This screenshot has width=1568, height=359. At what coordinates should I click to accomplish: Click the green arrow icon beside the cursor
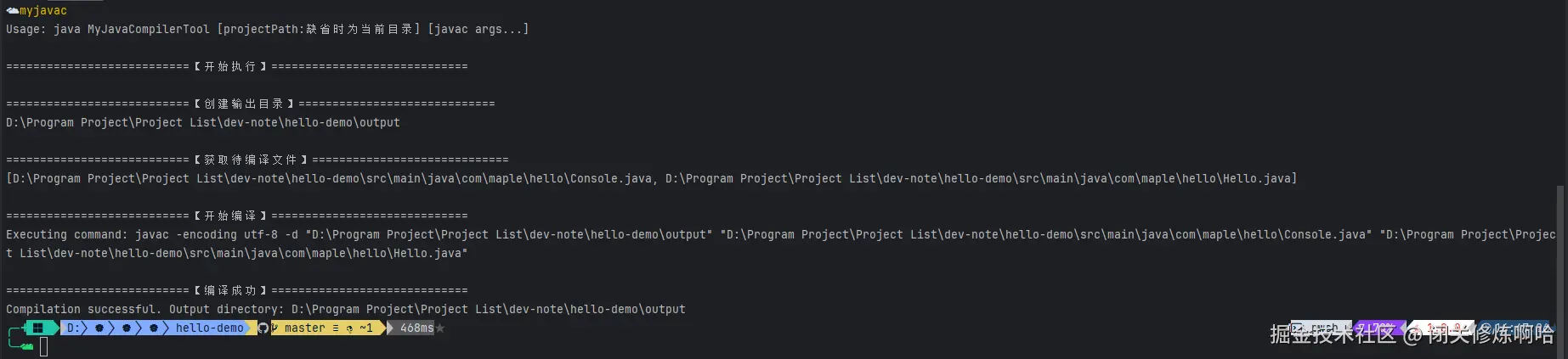[25, 345]
